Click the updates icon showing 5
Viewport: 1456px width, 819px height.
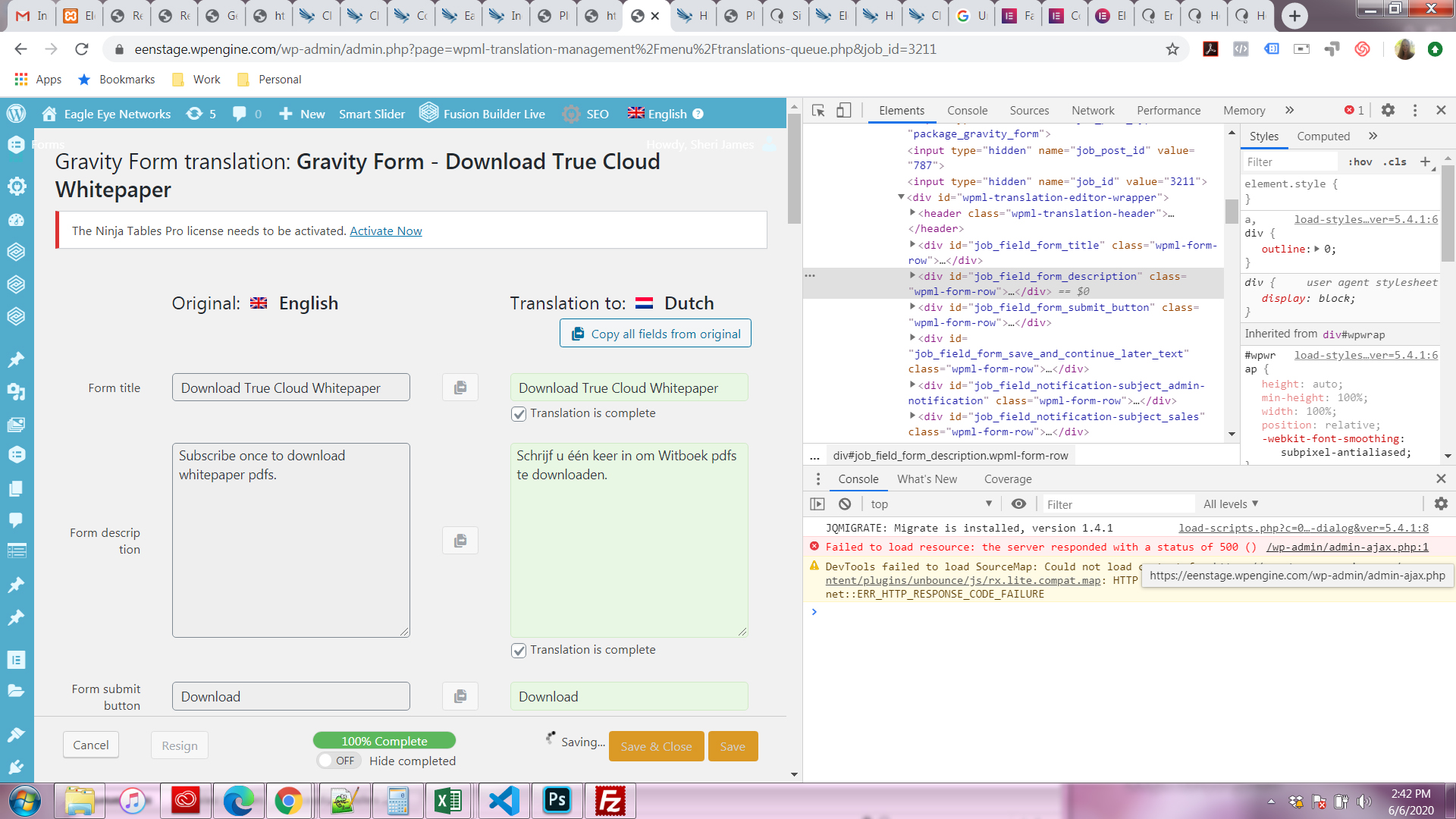tap(202, 114)
